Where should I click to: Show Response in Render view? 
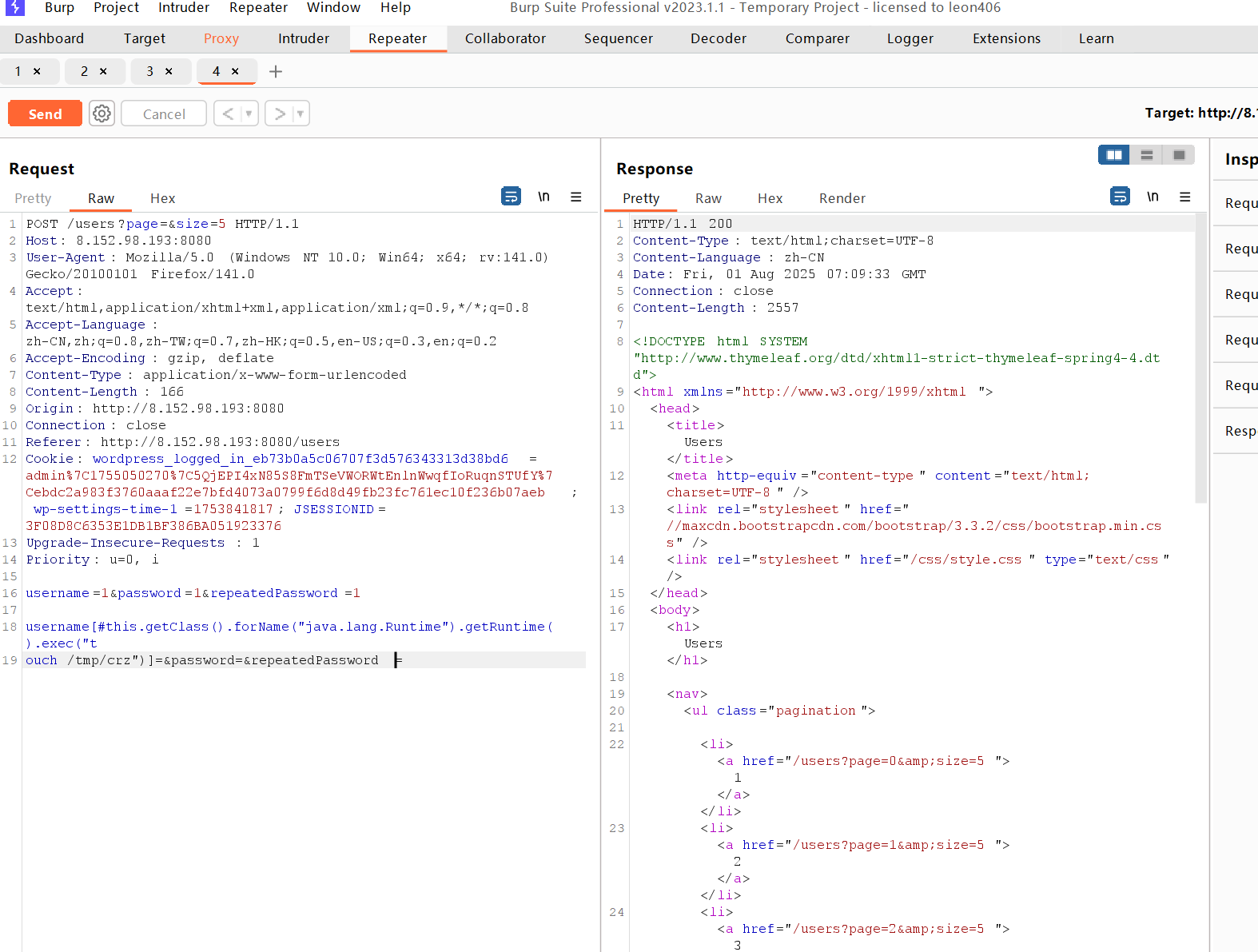coord(842,198)
